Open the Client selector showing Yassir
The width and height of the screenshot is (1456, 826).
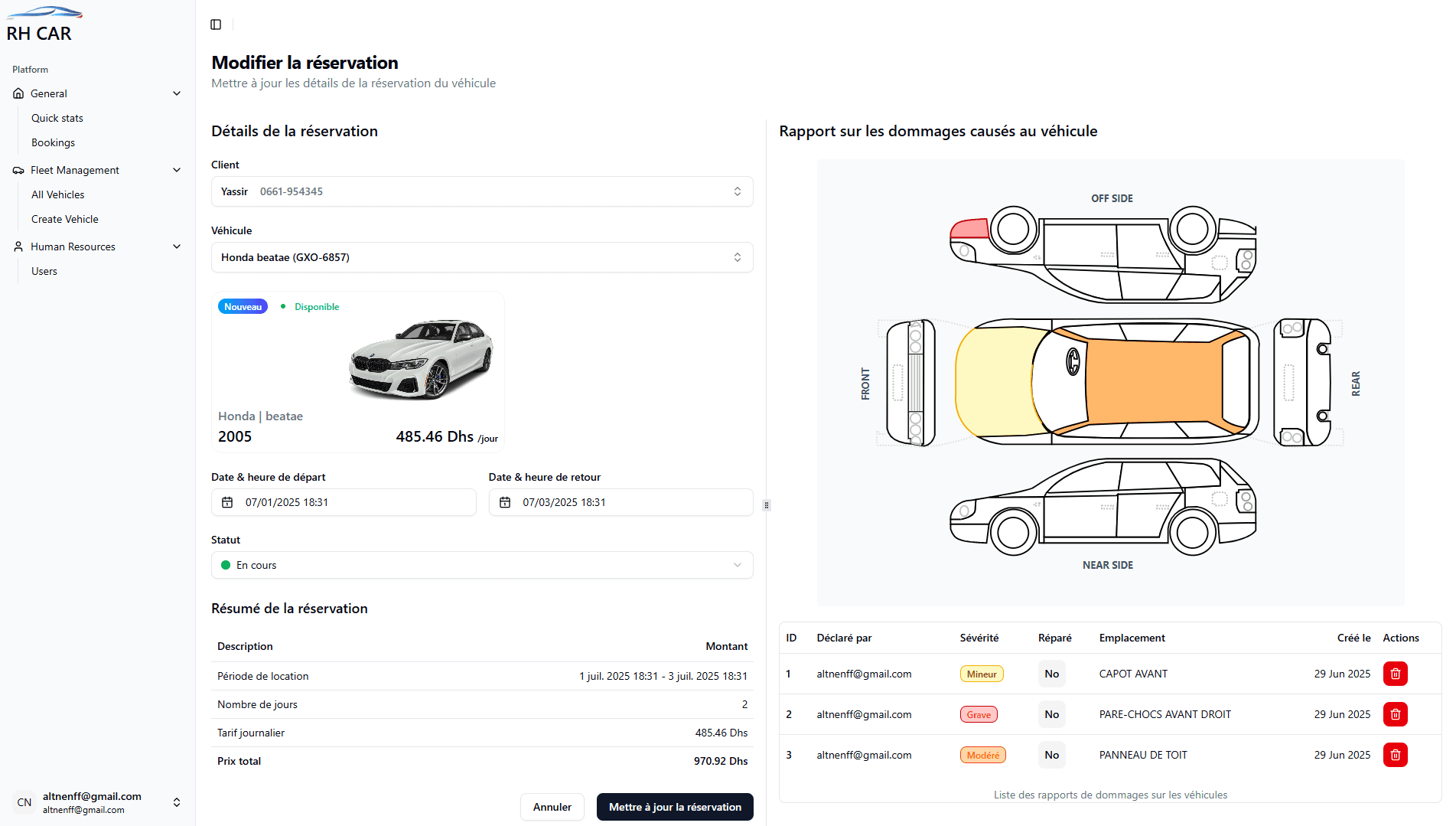(481, 191)
